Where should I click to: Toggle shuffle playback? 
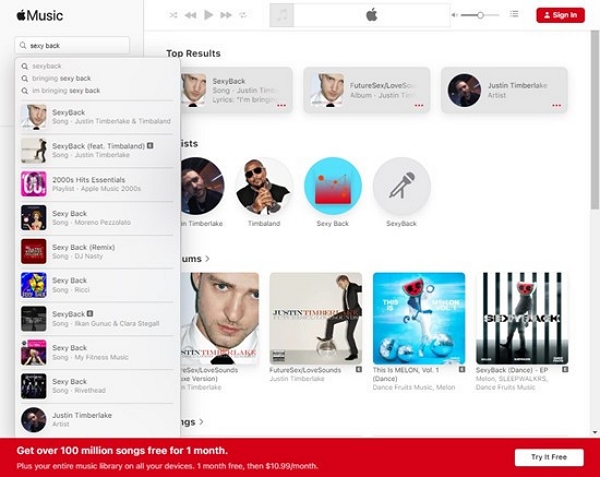173,15
